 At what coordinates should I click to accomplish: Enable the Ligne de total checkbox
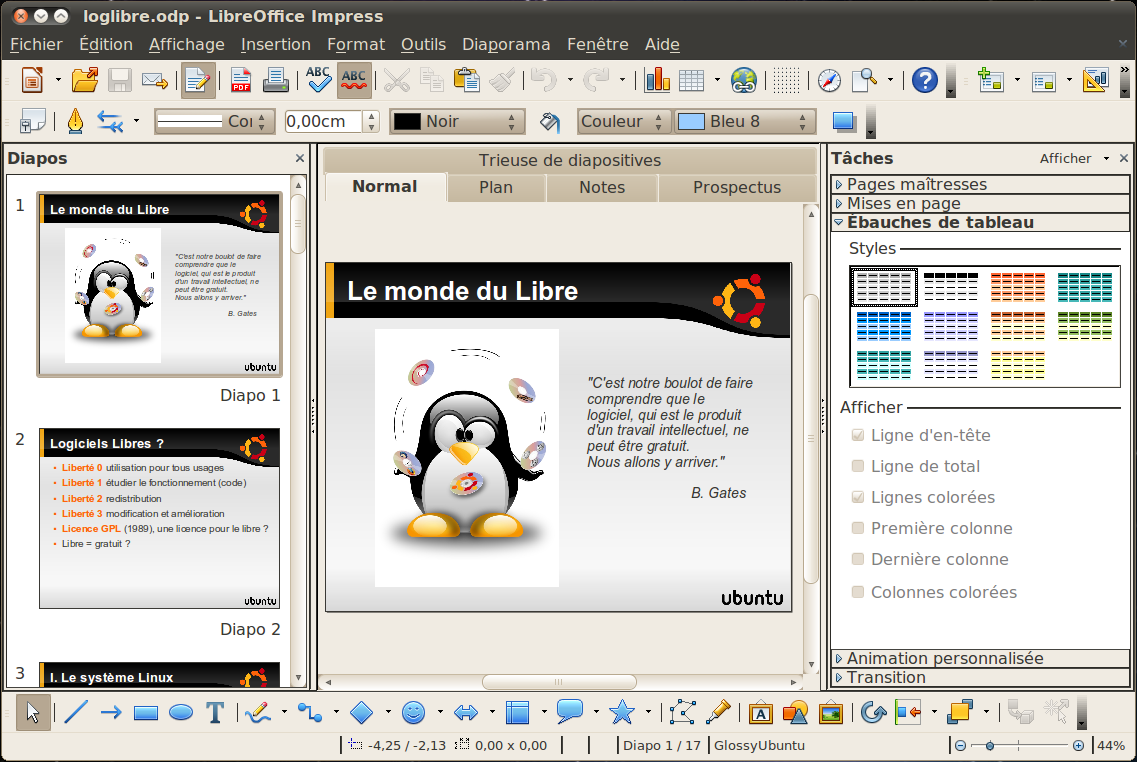pyautogui.click(x=857, y=466)
